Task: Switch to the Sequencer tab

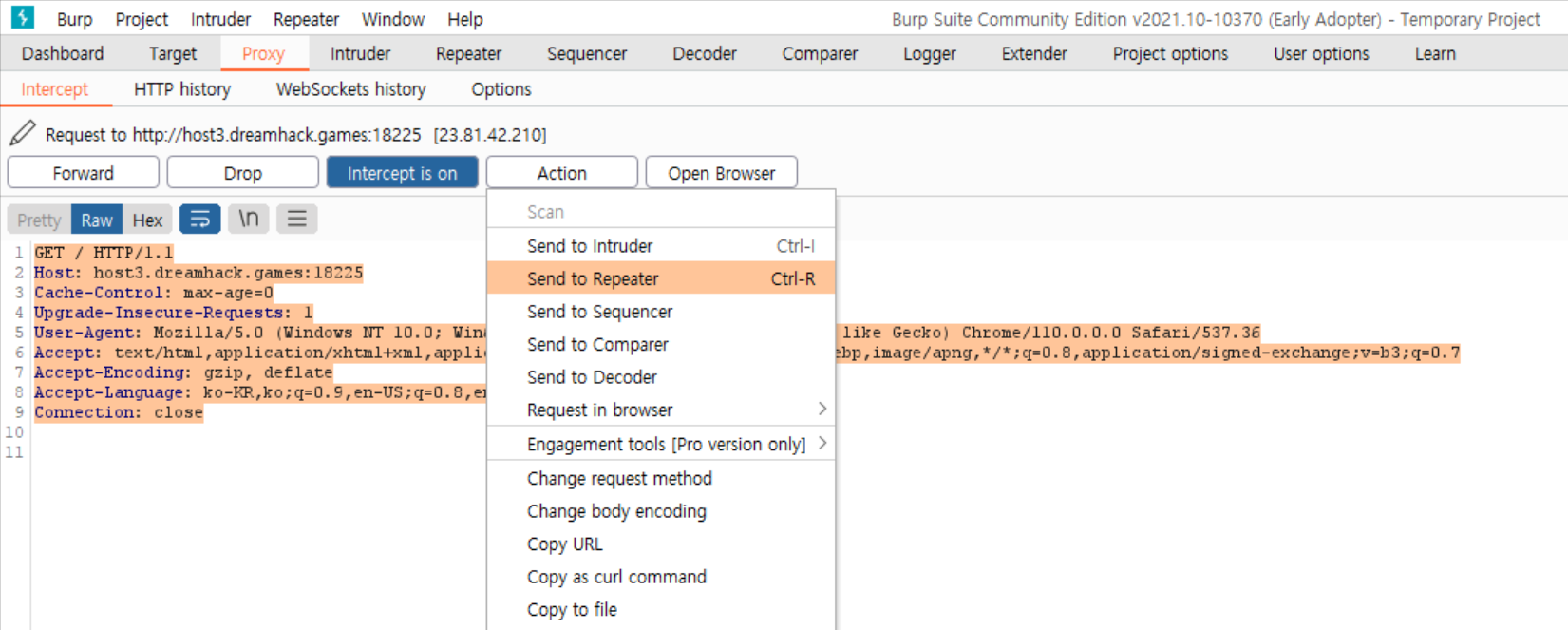Action: pos(587,54)
